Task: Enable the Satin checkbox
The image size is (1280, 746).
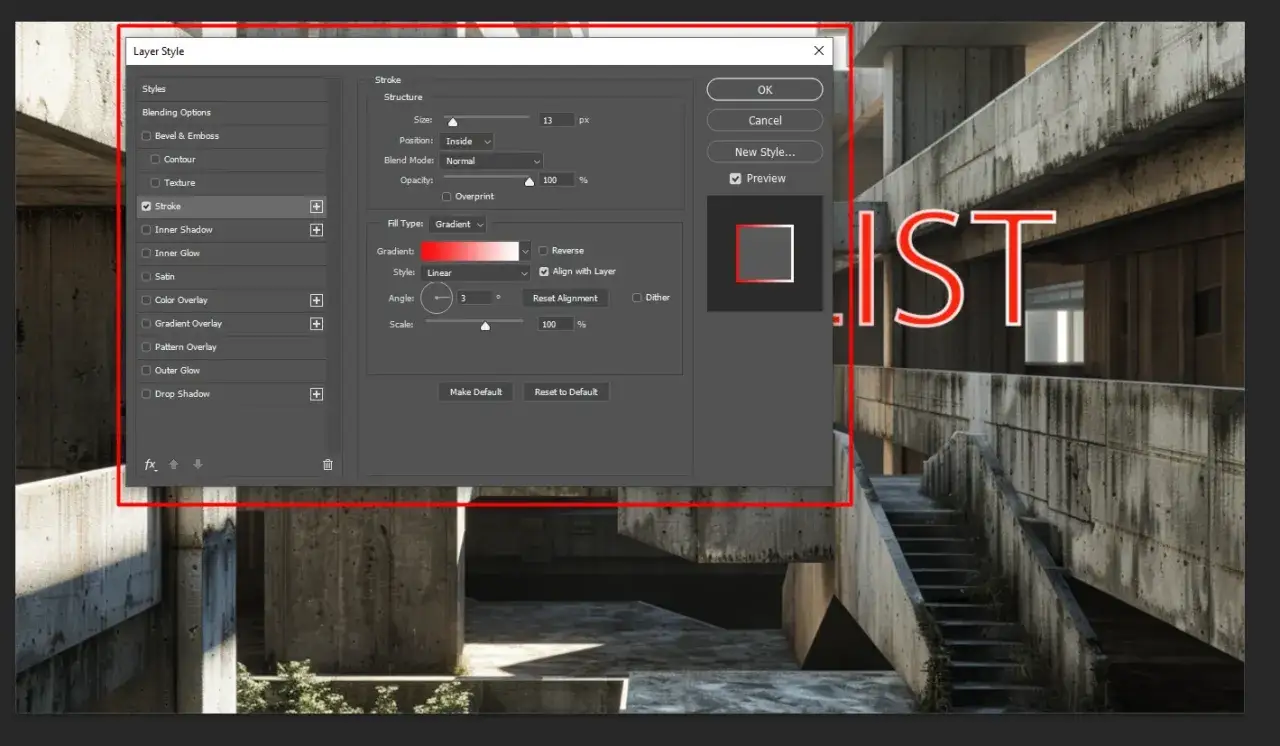Action: coord(147,277)
